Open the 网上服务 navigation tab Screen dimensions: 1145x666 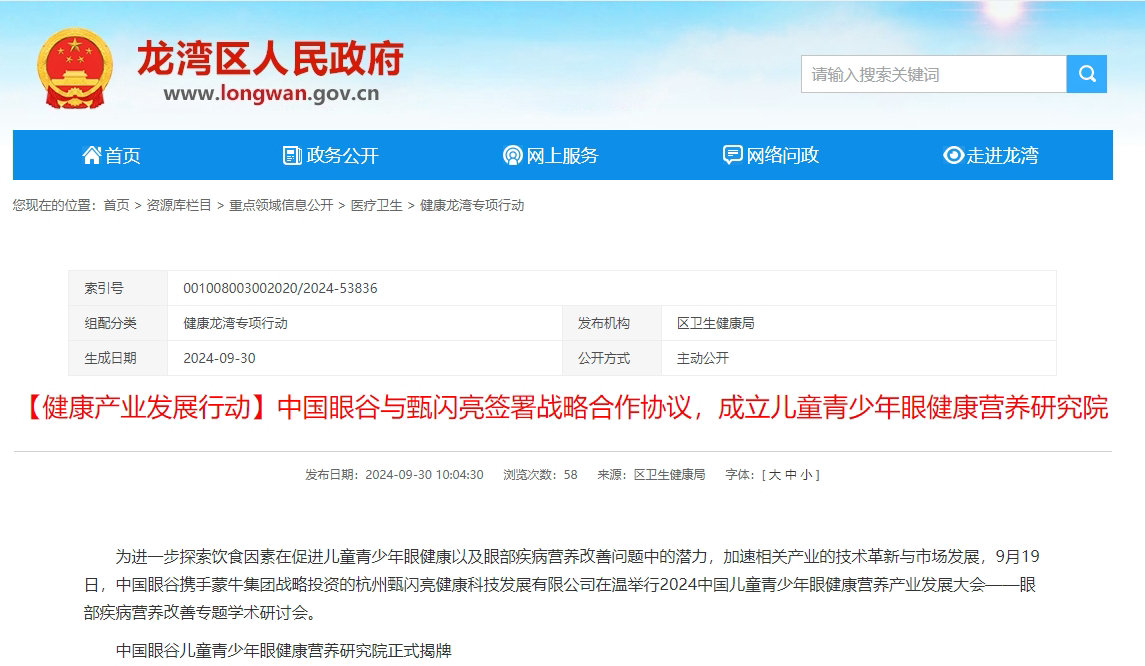pos(551,155)
